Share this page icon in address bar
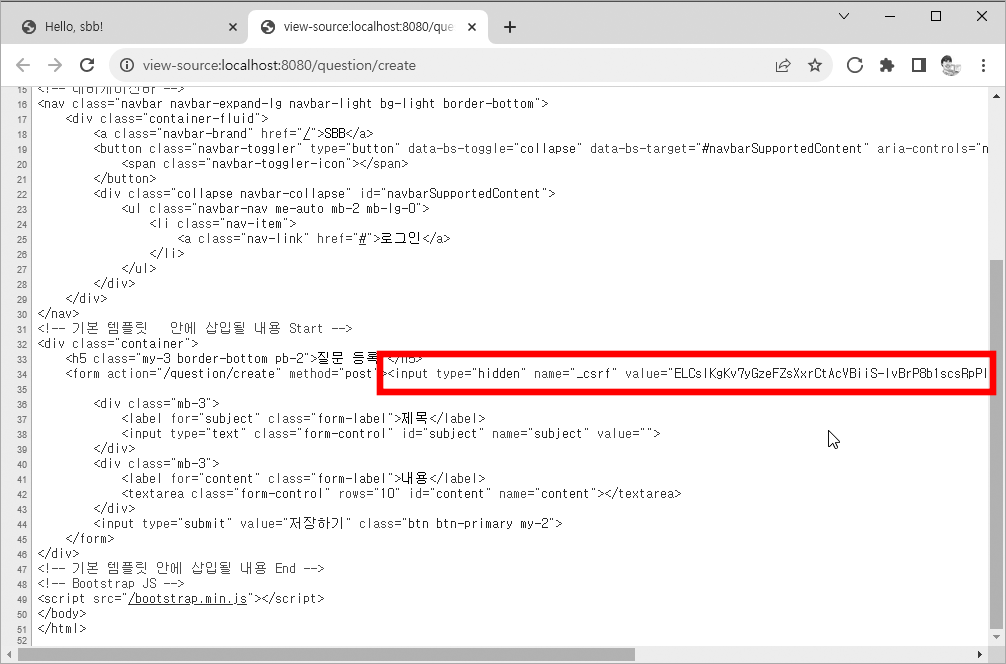 783,65
